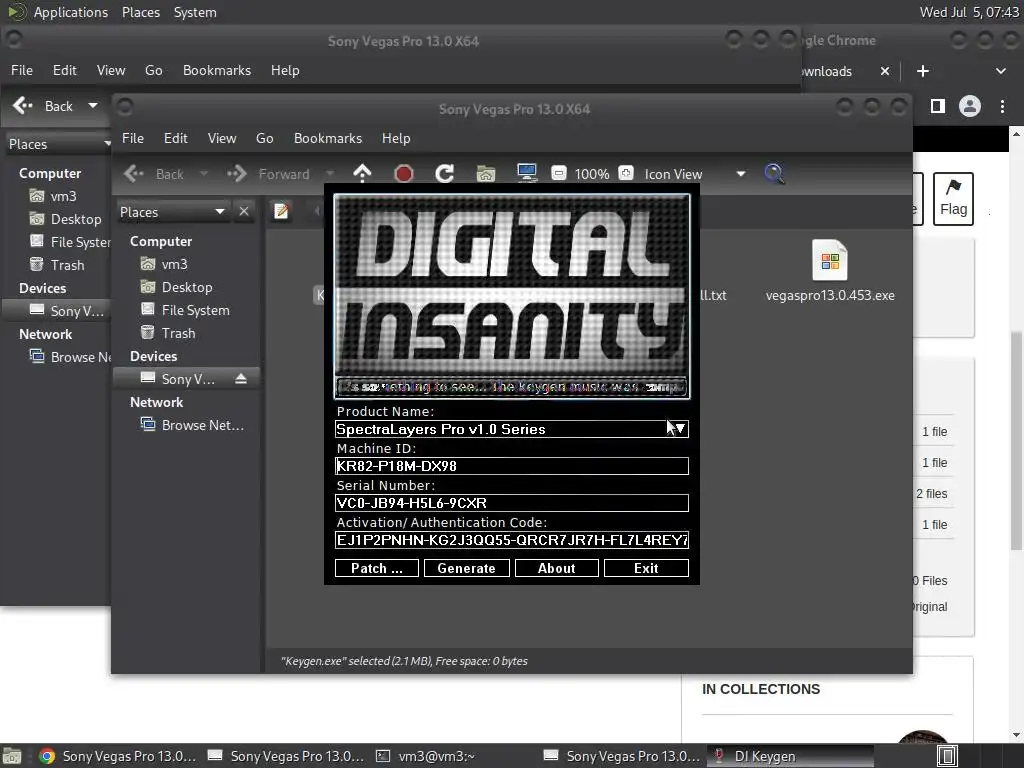Click Exit button in the keygen
The height and width of the screenshot is (768, 1024).
[646, 568]
